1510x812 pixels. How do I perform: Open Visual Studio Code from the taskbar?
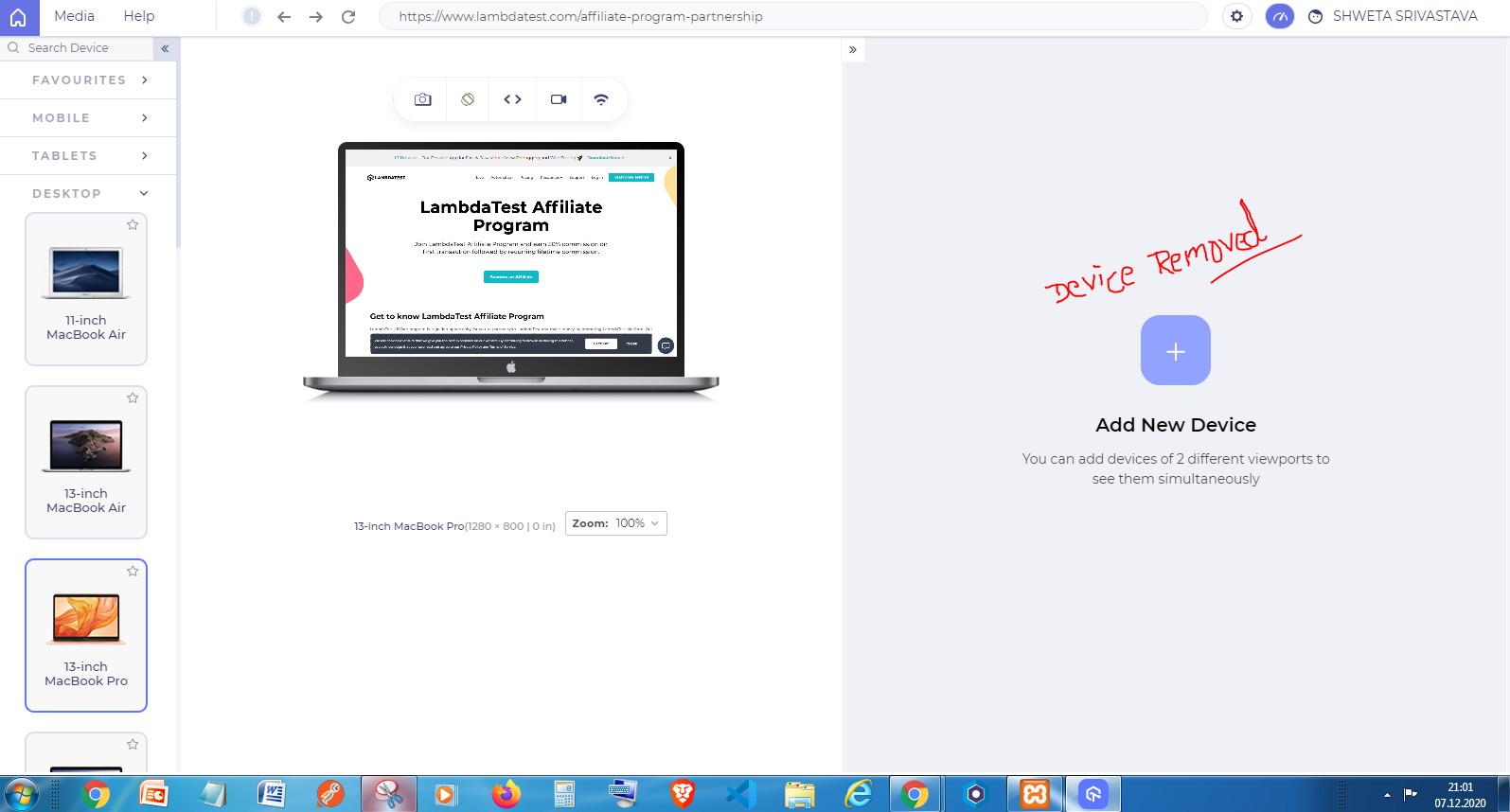pyautogui.click(x=740, y=794)
